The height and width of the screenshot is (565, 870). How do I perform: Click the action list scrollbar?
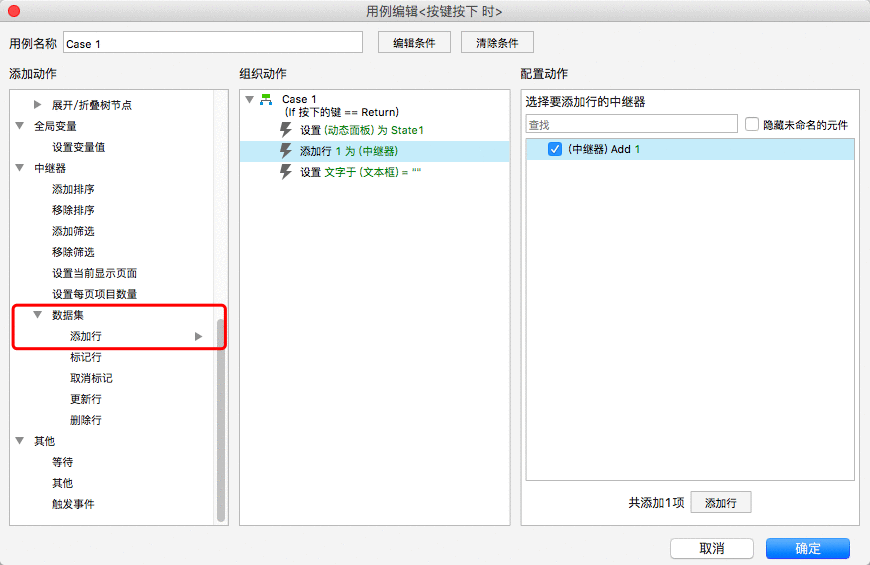[x=221, y=420]
